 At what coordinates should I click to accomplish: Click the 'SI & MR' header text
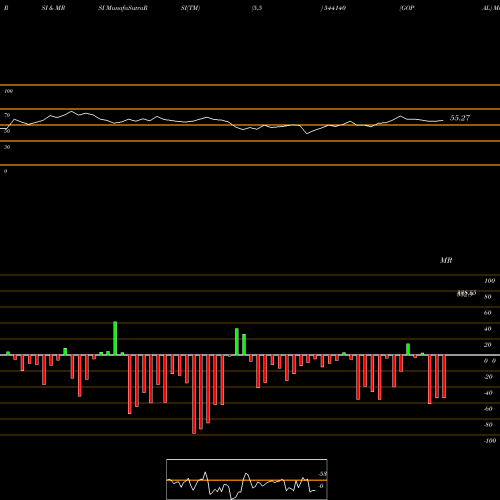53,8
